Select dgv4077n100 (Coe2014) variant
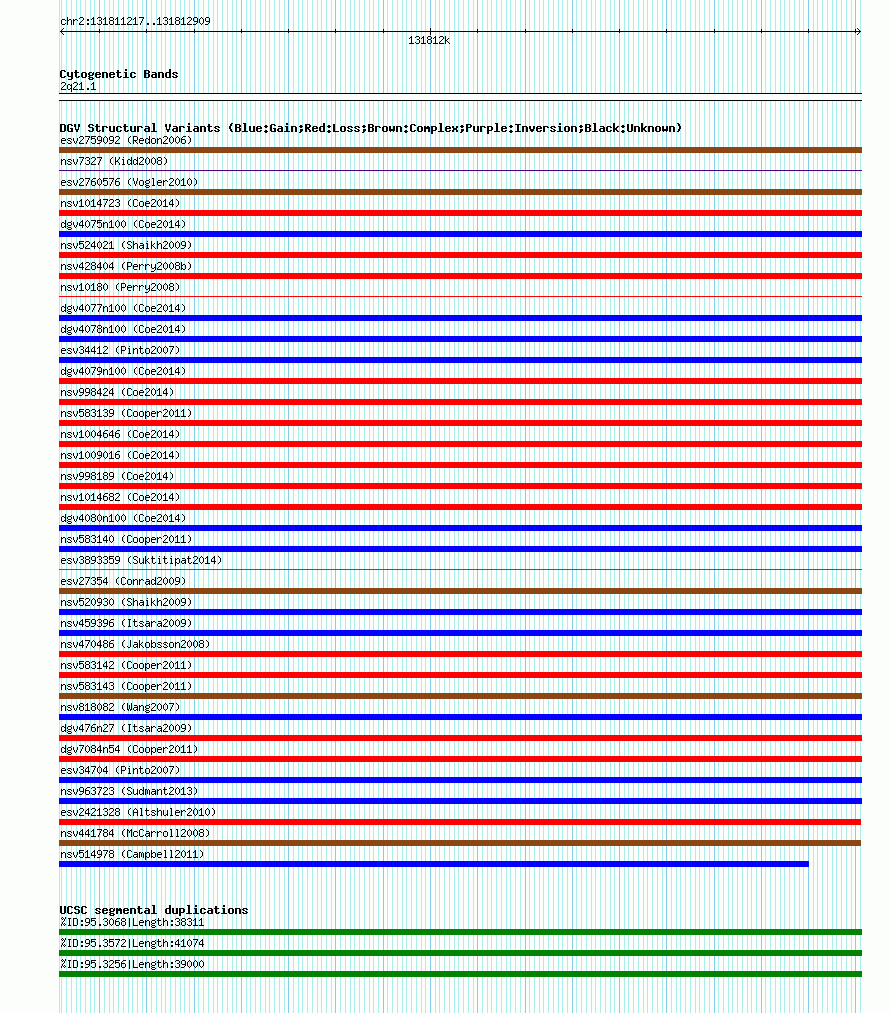Image resolution: width=890 pixels, height=1013 pixels. click(123, 308)
